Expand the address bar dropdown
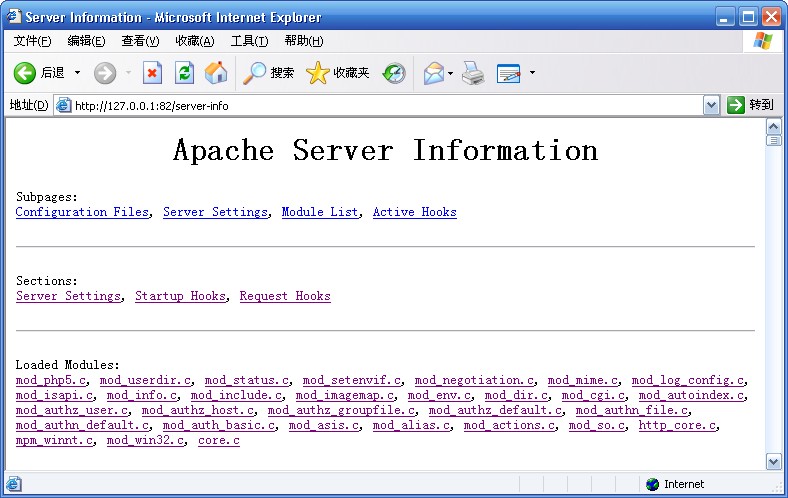788x498 pixels. (x=711, y=106)
